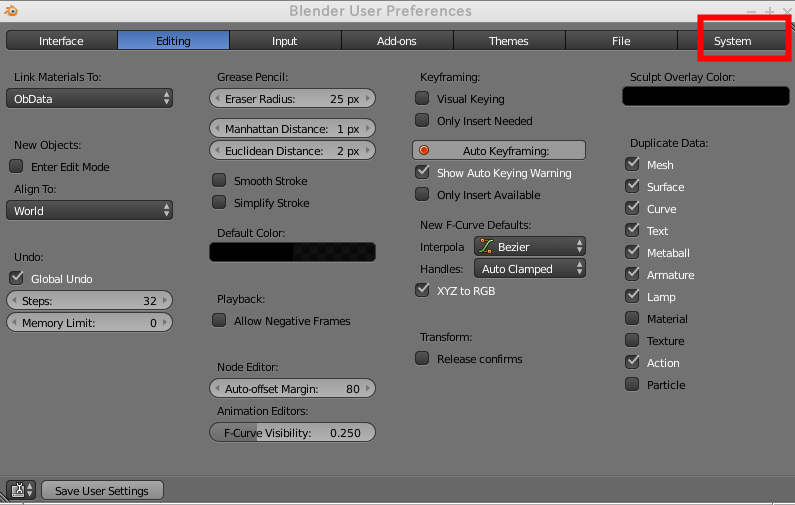Click the Keyframing section label
This screenshot has height=505, width=795.
pos(450,77)
